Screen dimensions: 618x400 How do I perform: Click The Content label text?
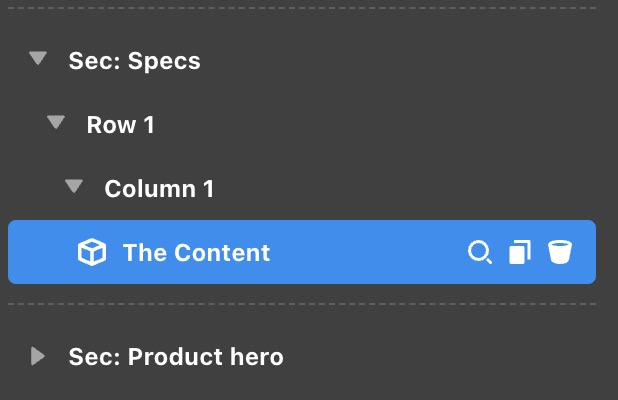pos(196,253)
